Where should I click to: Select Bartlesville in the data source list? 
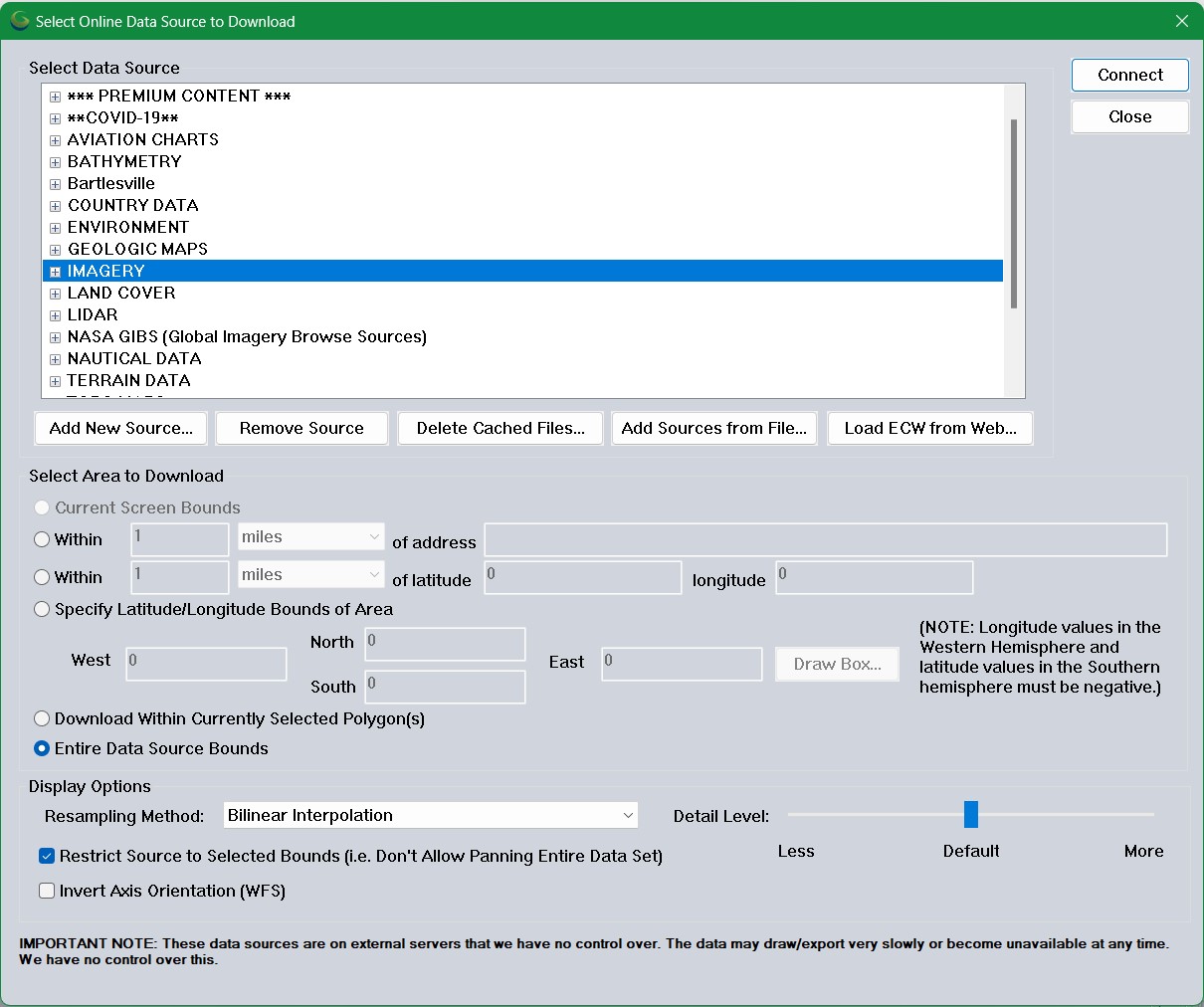point(111,183)
